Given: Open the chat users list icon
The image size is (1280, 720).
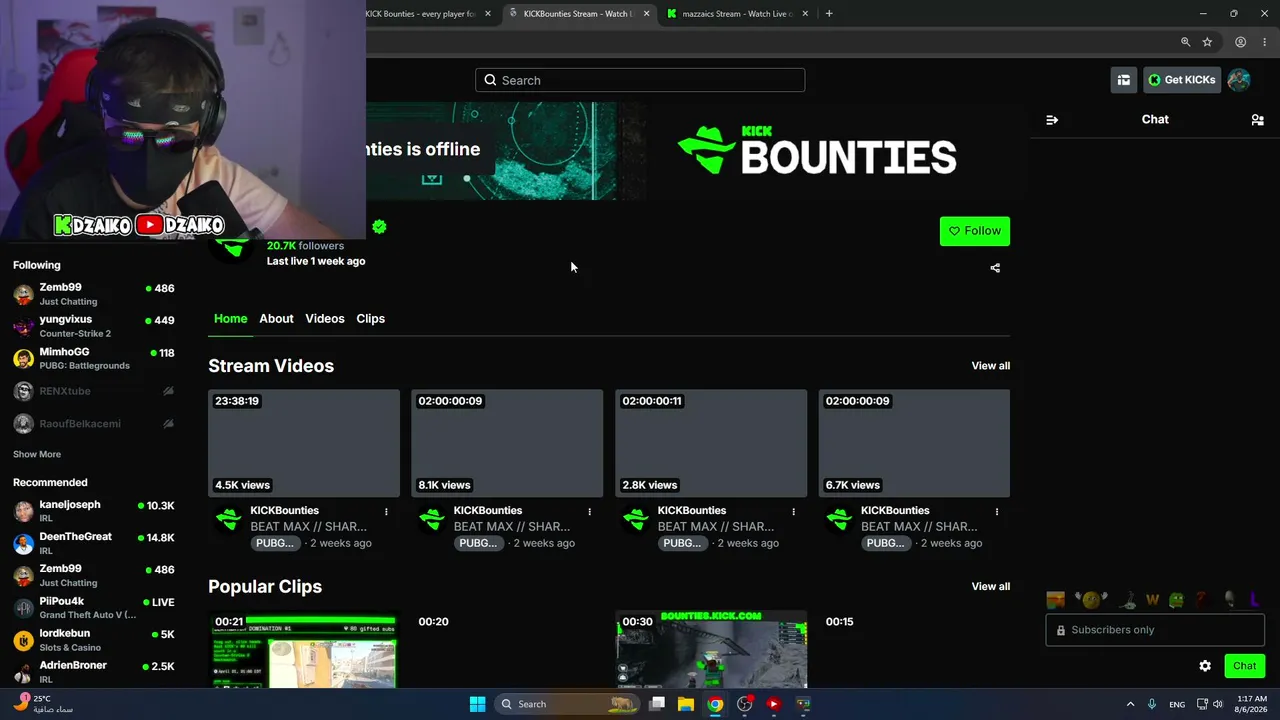Looking at the screenshot, I should pos(1257,120).
